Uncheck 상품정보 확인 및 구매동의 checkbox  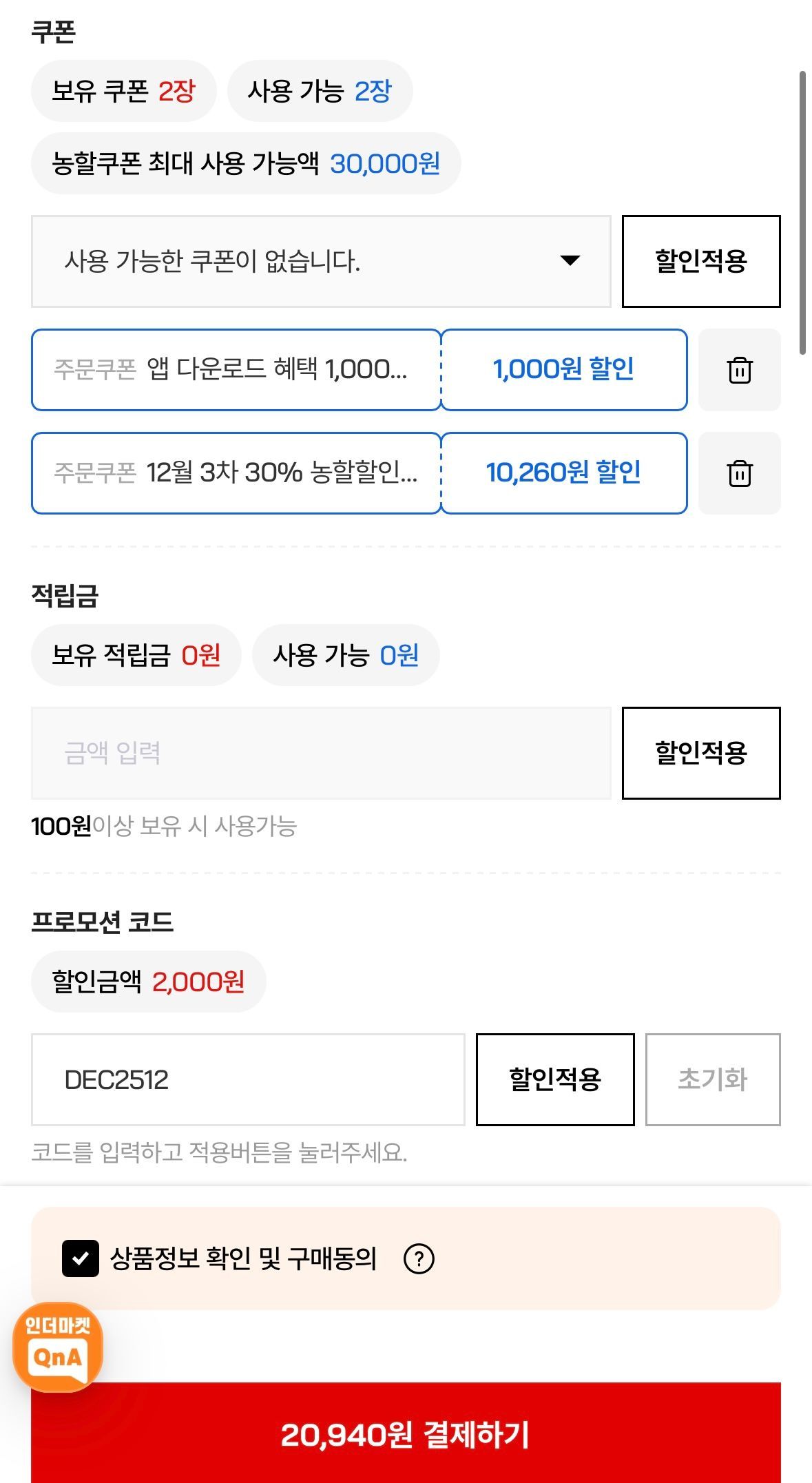pos(81,1258)
